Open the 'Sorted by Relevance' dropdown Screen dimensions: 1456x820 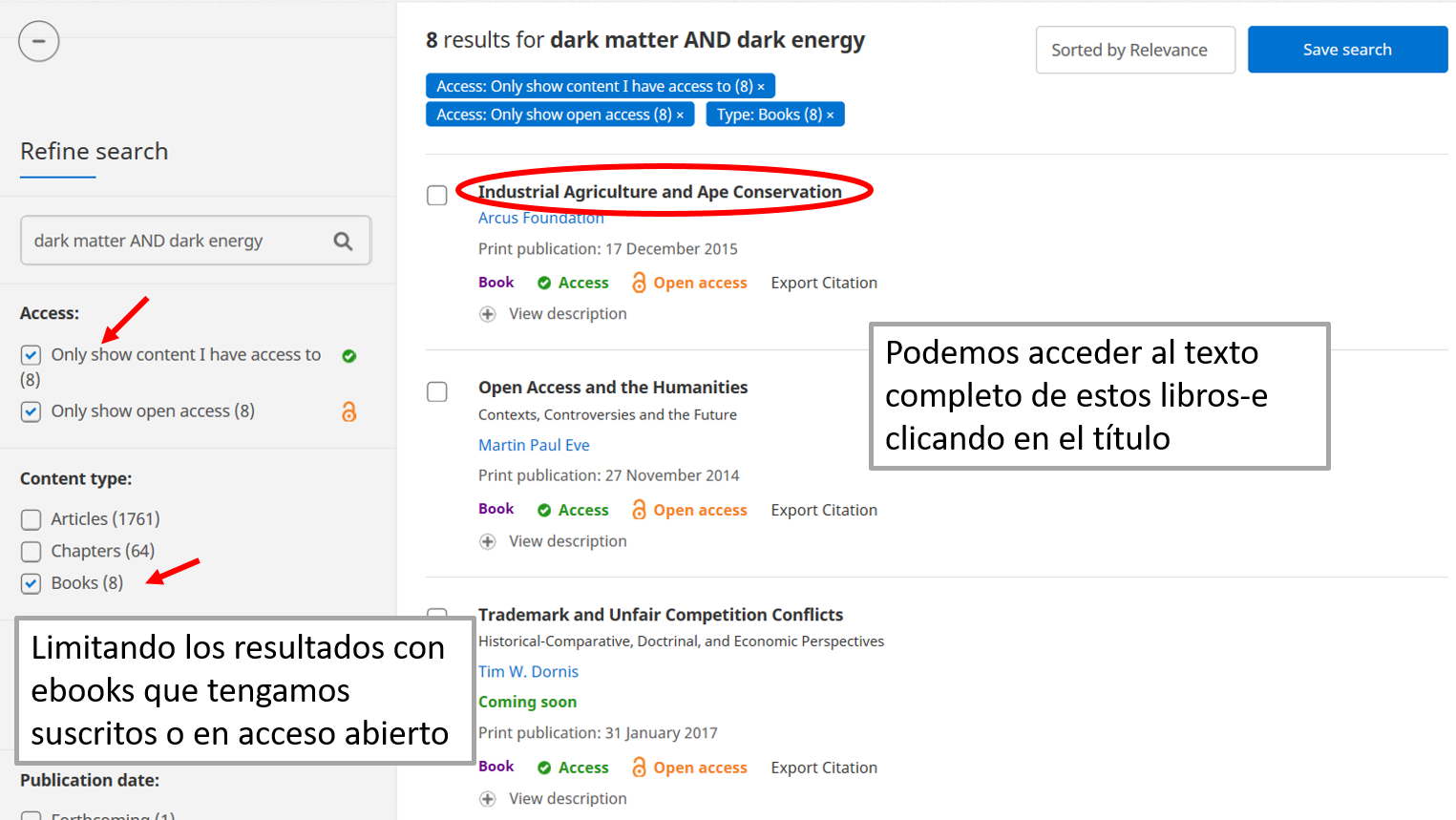coord(1134,50)
